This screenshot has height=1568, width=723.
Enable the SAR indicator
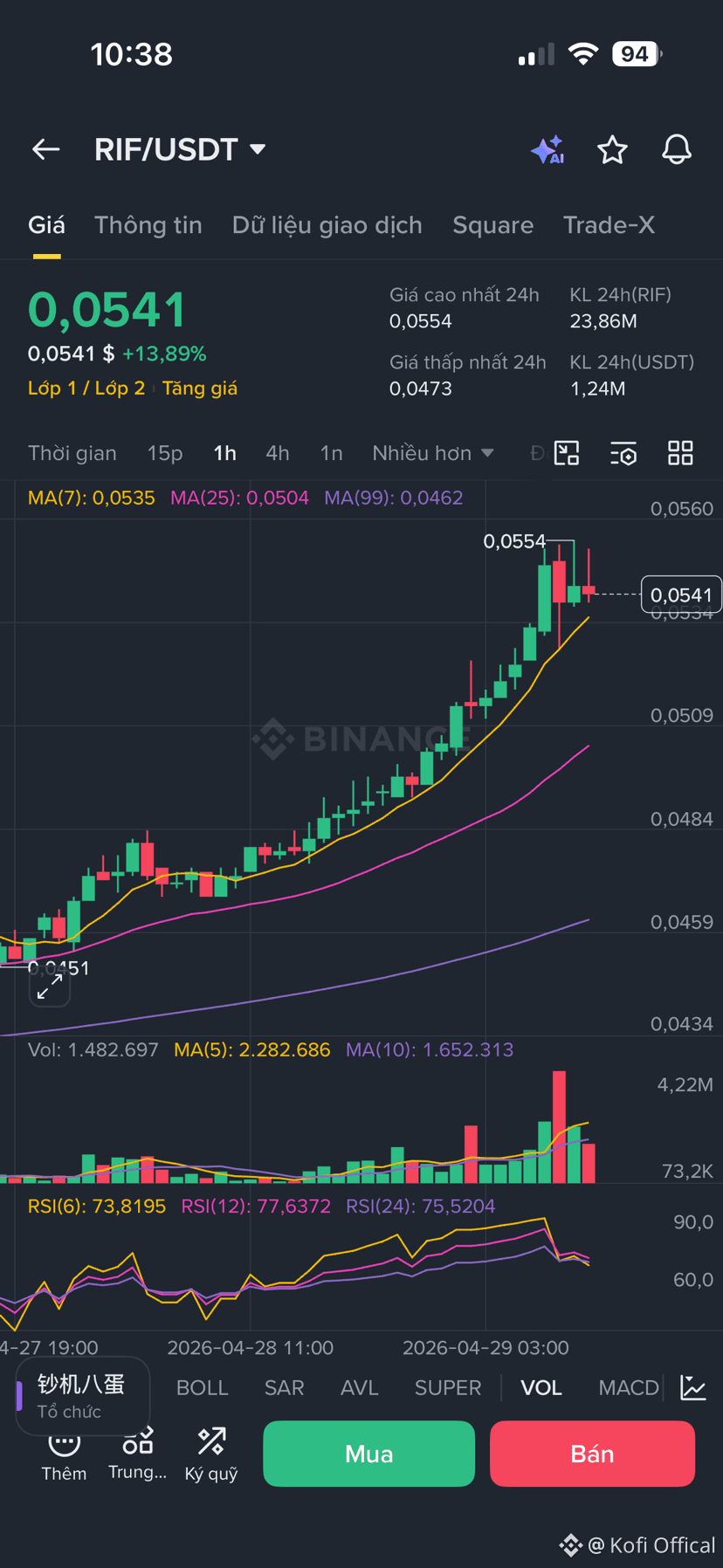pyautogui.click(x=285, y=1387)
